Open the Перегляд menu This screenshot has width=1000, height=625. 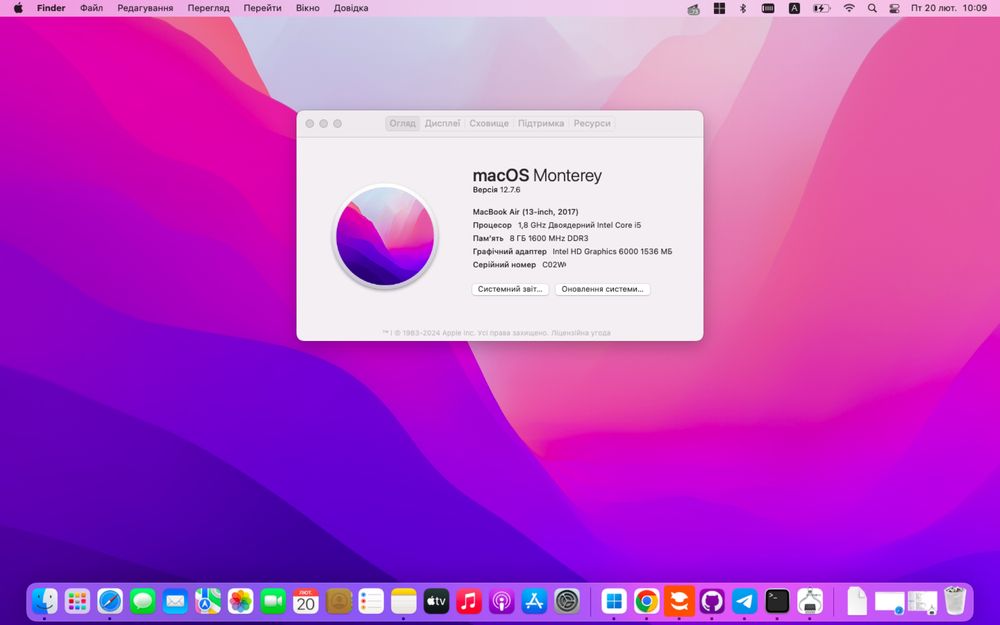[208, 8]
